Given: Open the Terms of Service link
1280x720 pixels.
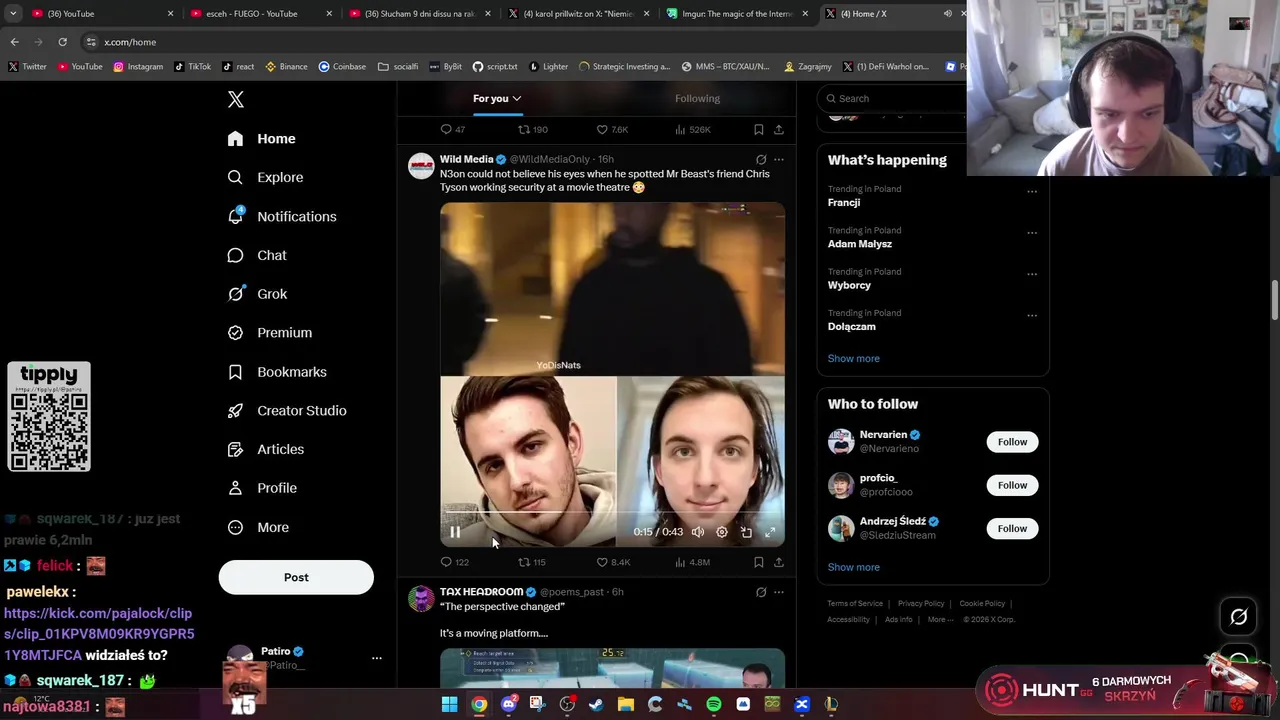Looking at the screenshot, I should point(855,603).
